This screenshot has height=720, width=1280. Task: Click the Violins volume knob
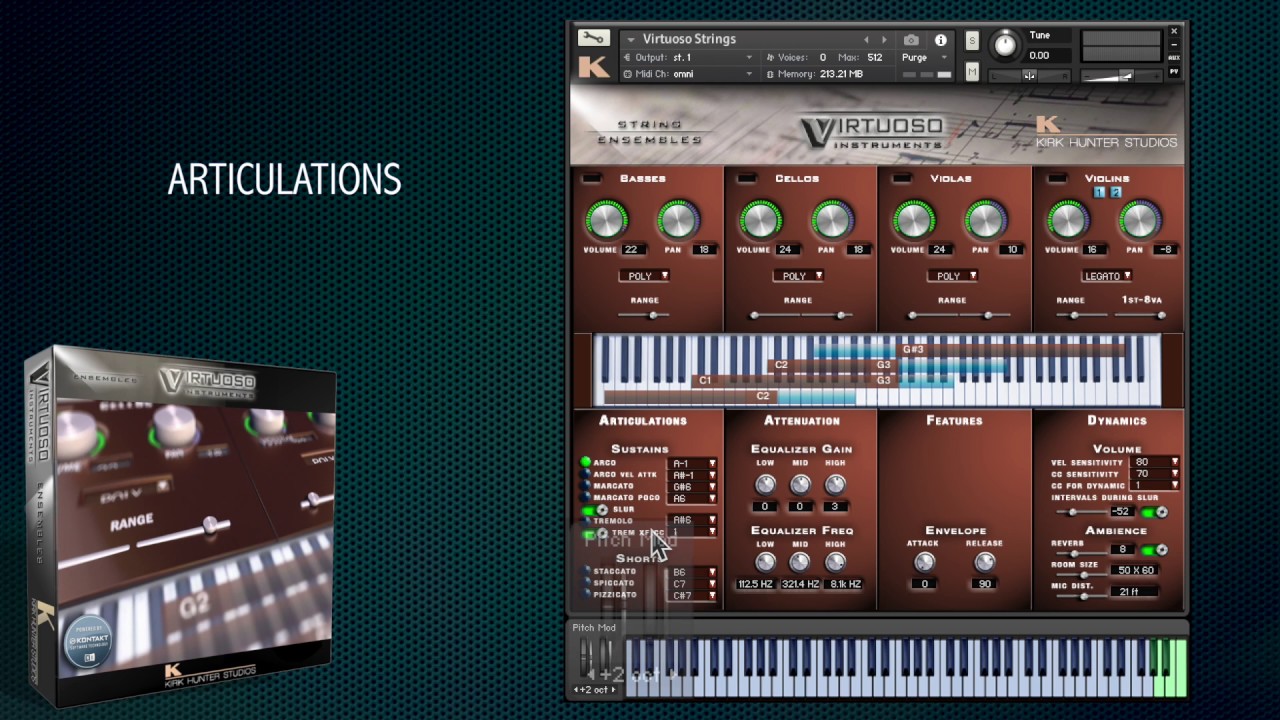(1068, 219)
